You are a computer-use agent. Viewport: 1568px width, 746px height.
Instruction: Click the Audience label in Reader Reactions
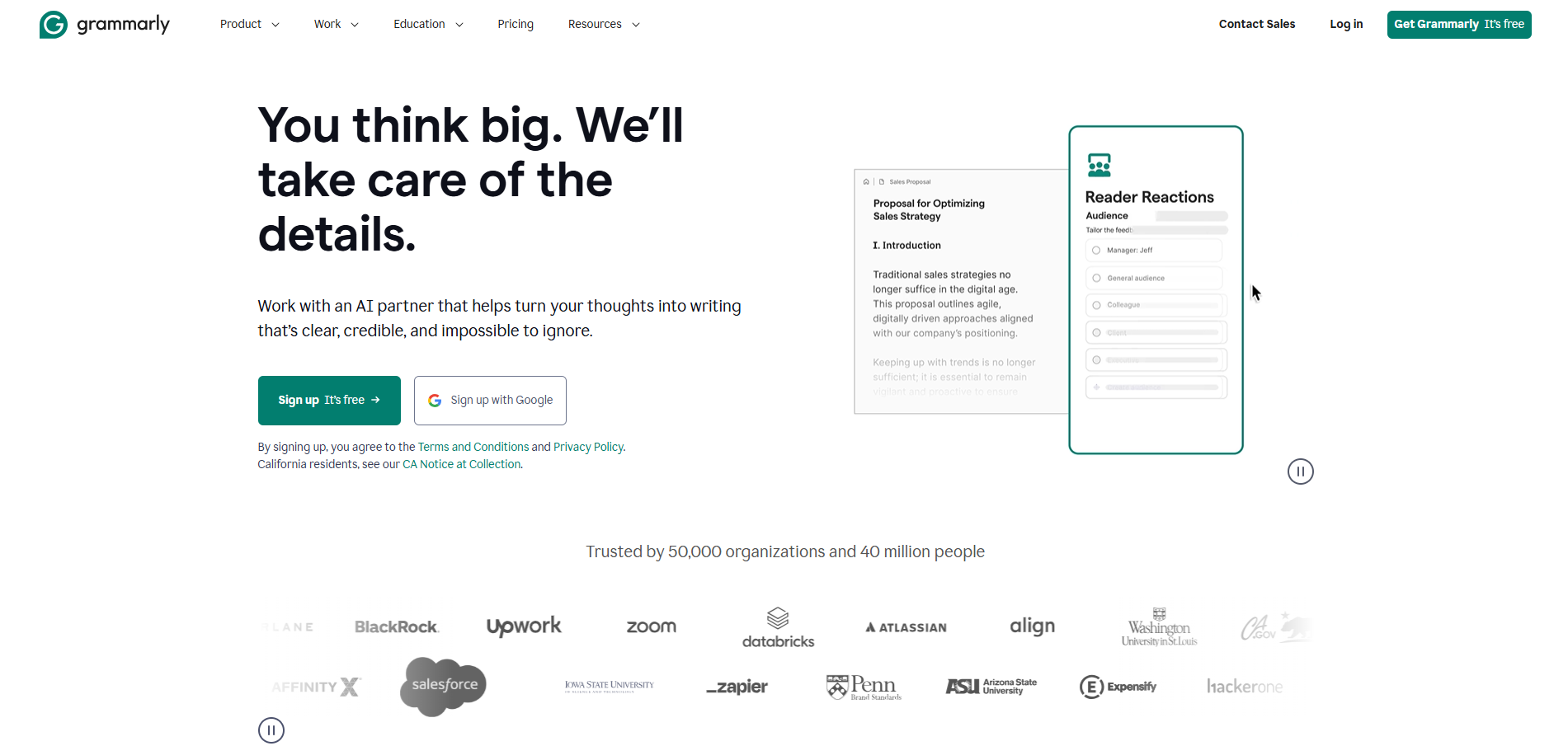tap(1106, 216)
